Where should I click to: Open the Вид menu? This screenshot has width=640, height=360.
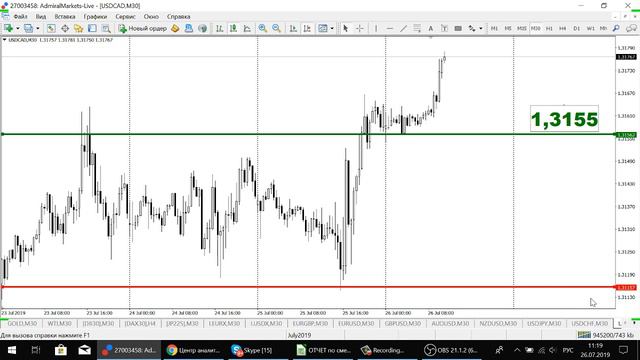click(x=41, y=17)
